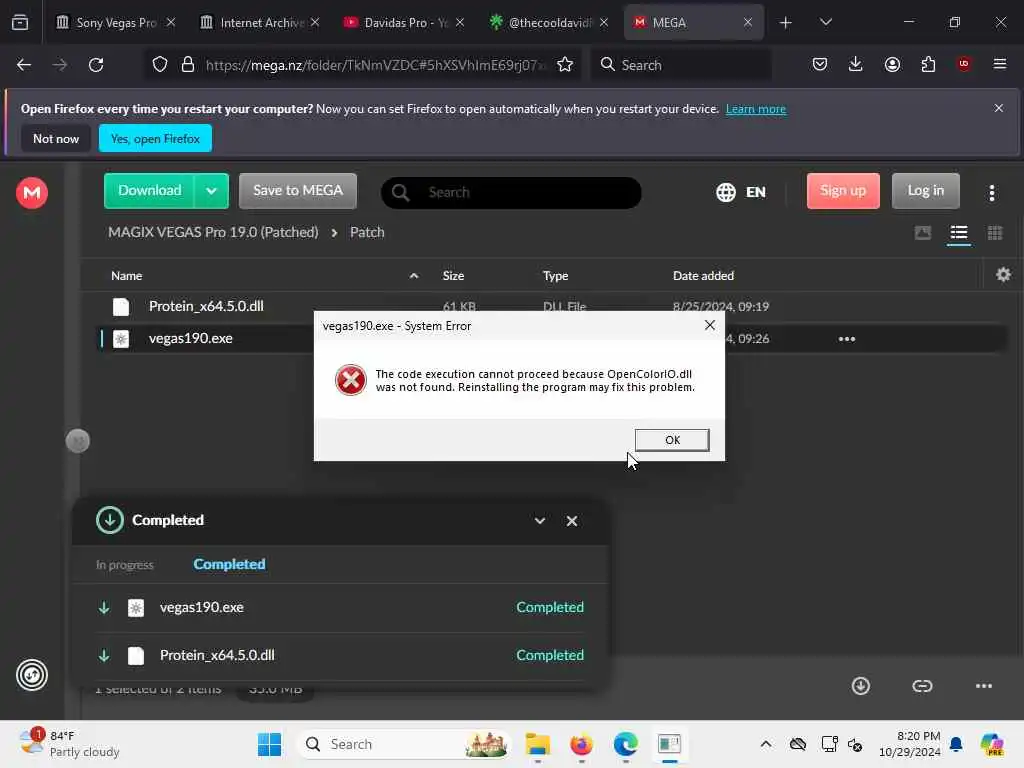Click Yes, open Firefox button
The height and width of the screenshot is (768, 1024).
(x=155, y=138)
